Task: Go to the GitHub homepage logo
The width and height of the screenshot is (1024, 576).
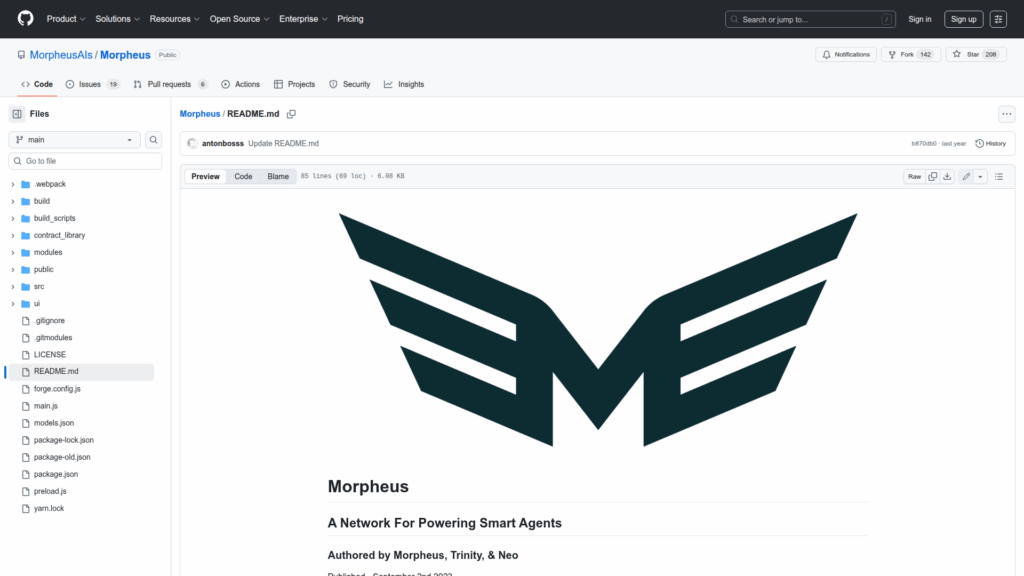Action: [x=25, y=18]
